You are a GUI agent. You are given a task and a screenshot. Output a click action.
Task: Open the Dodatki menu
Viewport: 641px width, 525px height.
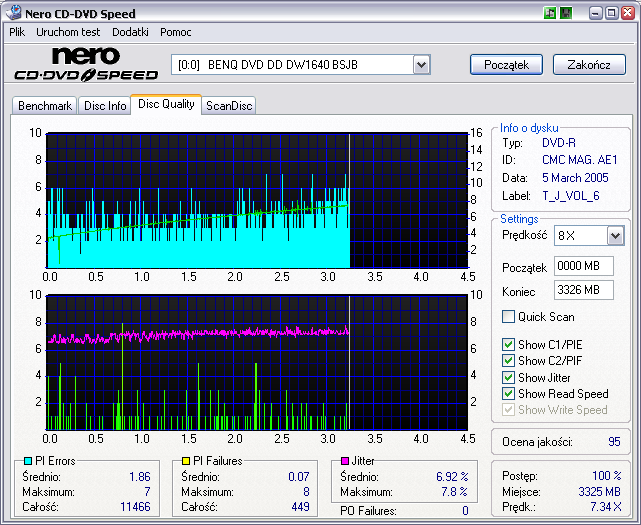tap(130, 32)
